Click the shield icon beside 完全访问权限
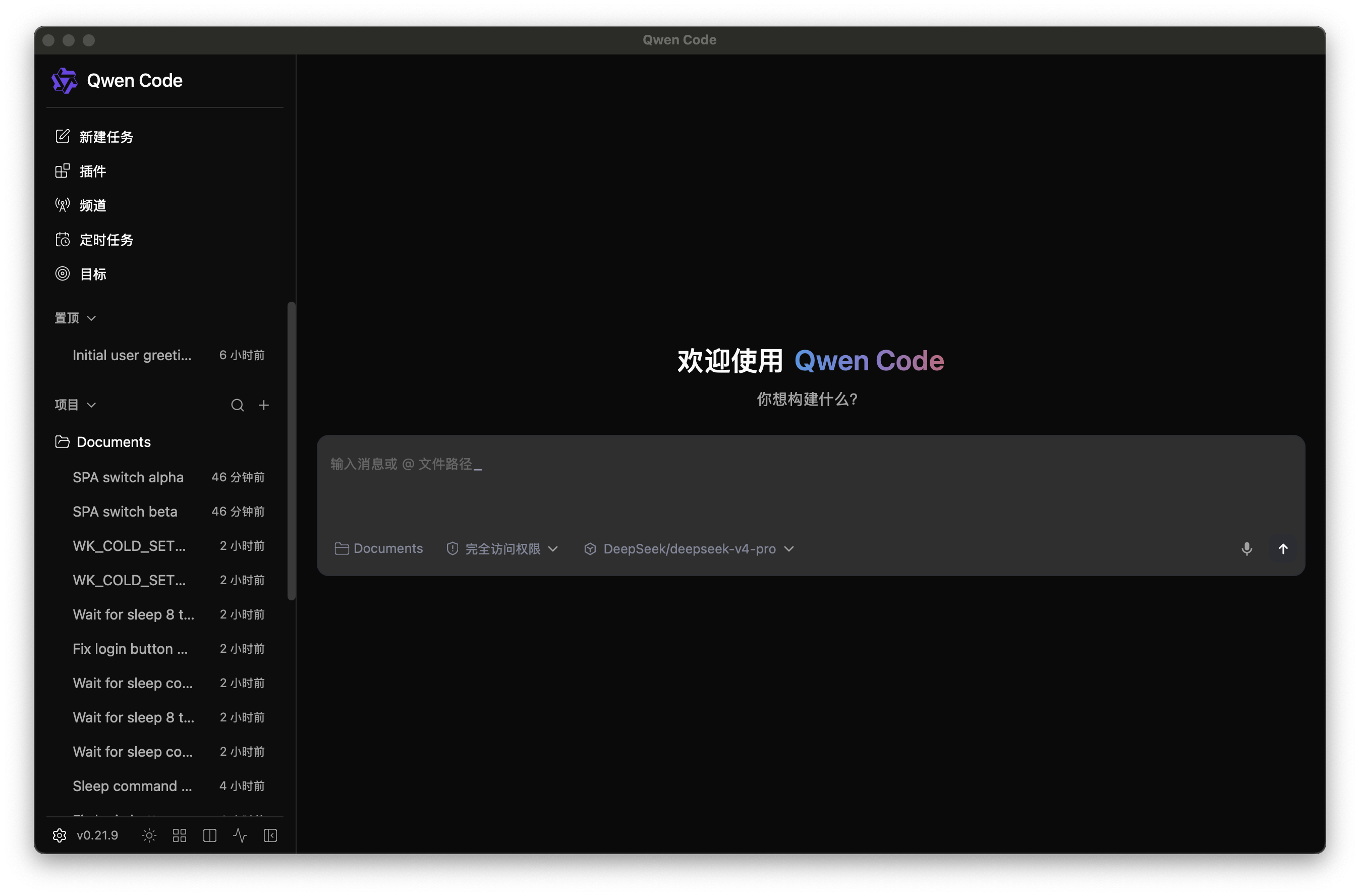The height and width of the screenshot is (896, 1360). [x=452, y=548]
